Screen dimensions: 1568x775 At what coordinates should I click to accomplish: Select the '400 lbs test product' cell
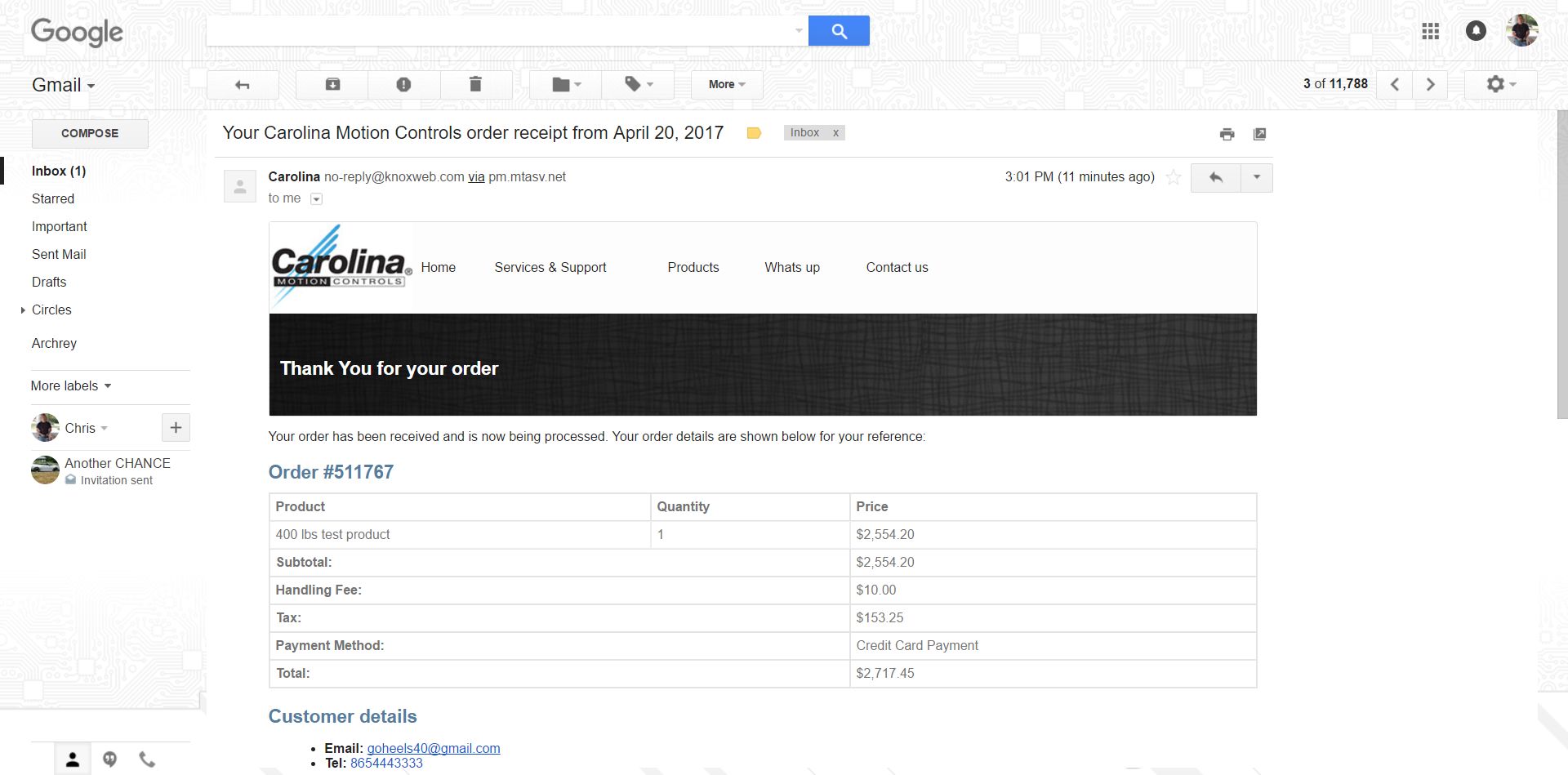click(460, 534)
